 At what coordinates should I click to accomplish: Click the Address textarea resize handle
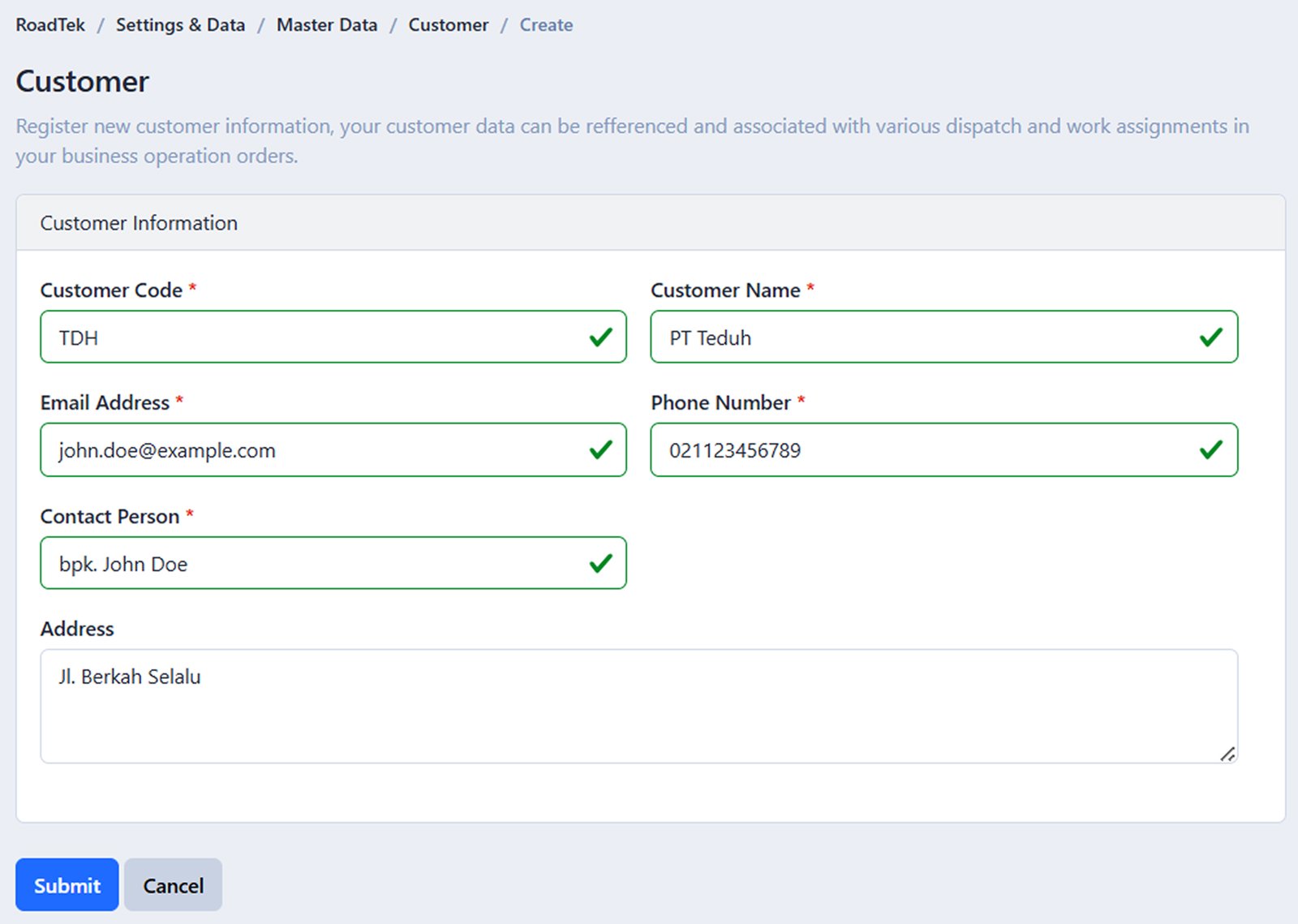1227,754
